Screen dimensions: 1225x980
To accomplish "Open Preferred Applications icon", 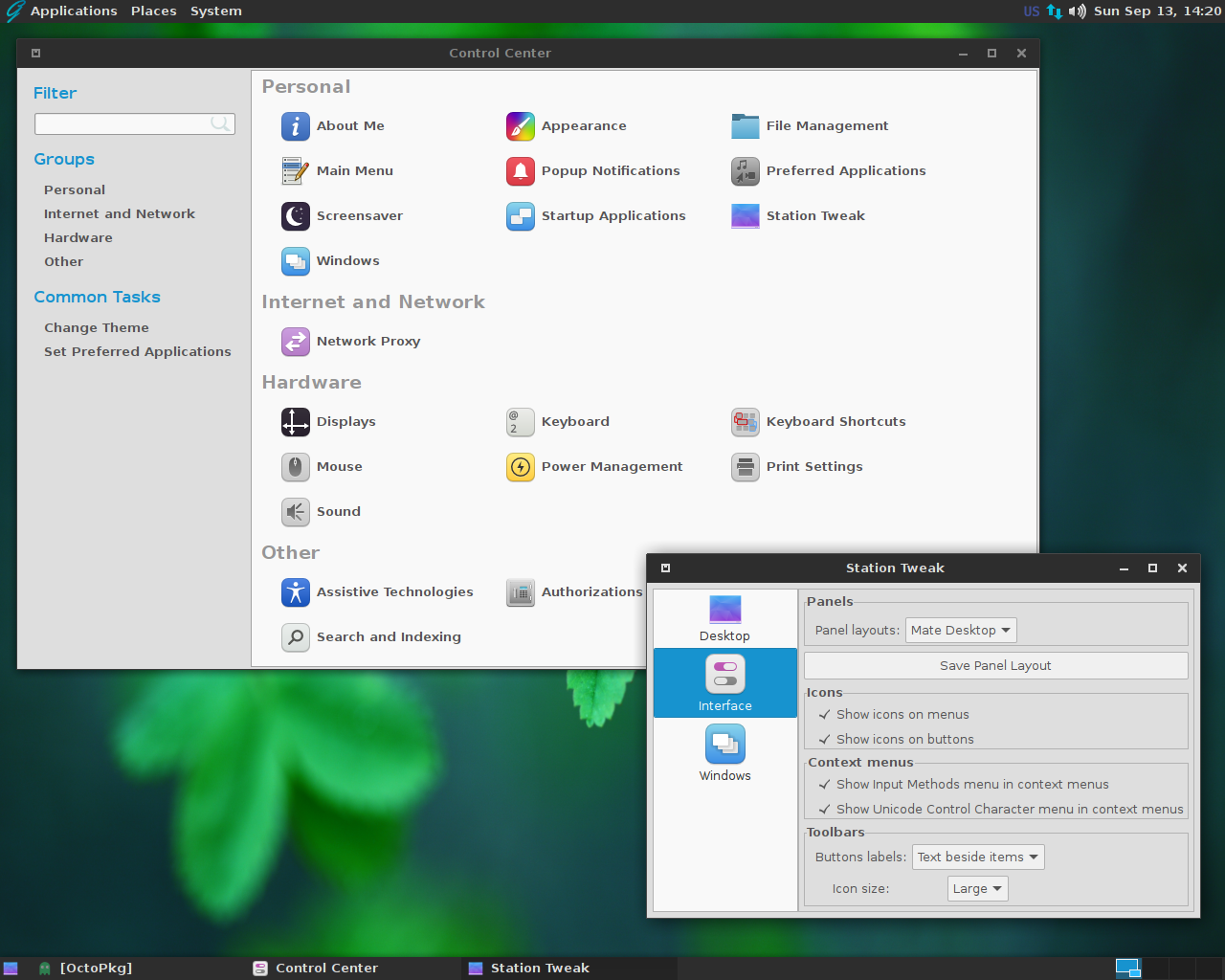I will pos(746,171).
